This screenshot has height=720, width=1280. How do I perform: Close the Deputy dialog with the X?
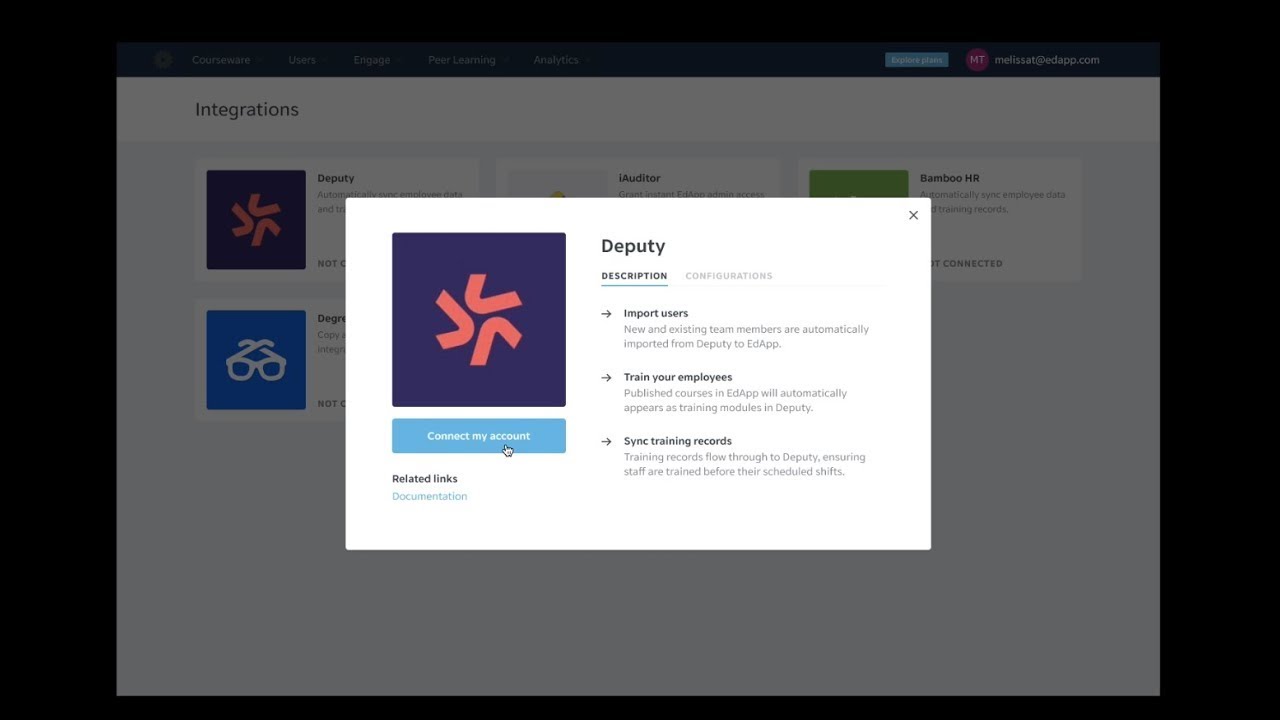click(913, 215)
